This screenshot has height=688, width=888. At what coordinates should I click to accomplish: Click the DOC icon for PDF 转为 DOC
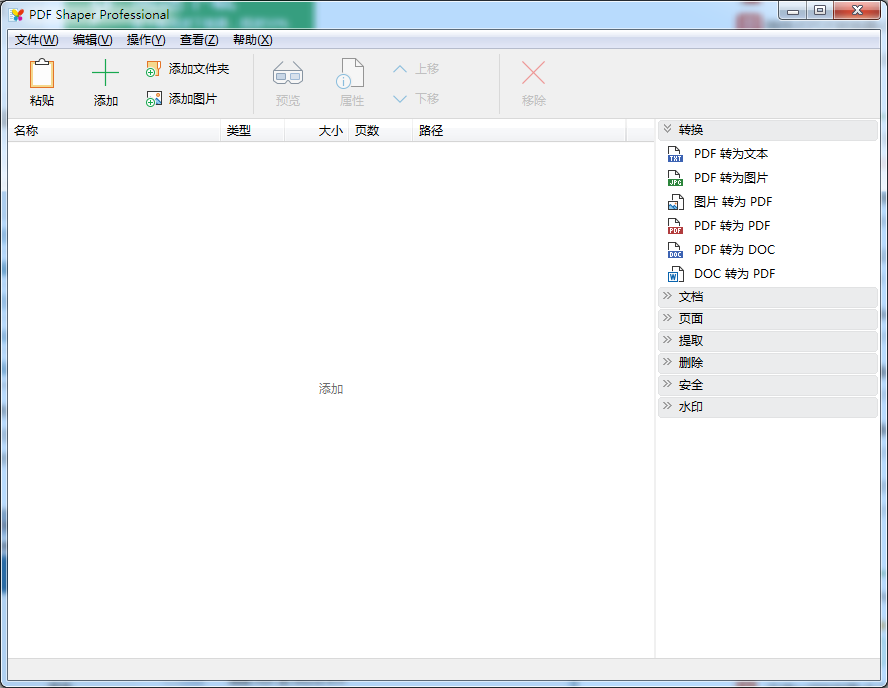point(675,250)
